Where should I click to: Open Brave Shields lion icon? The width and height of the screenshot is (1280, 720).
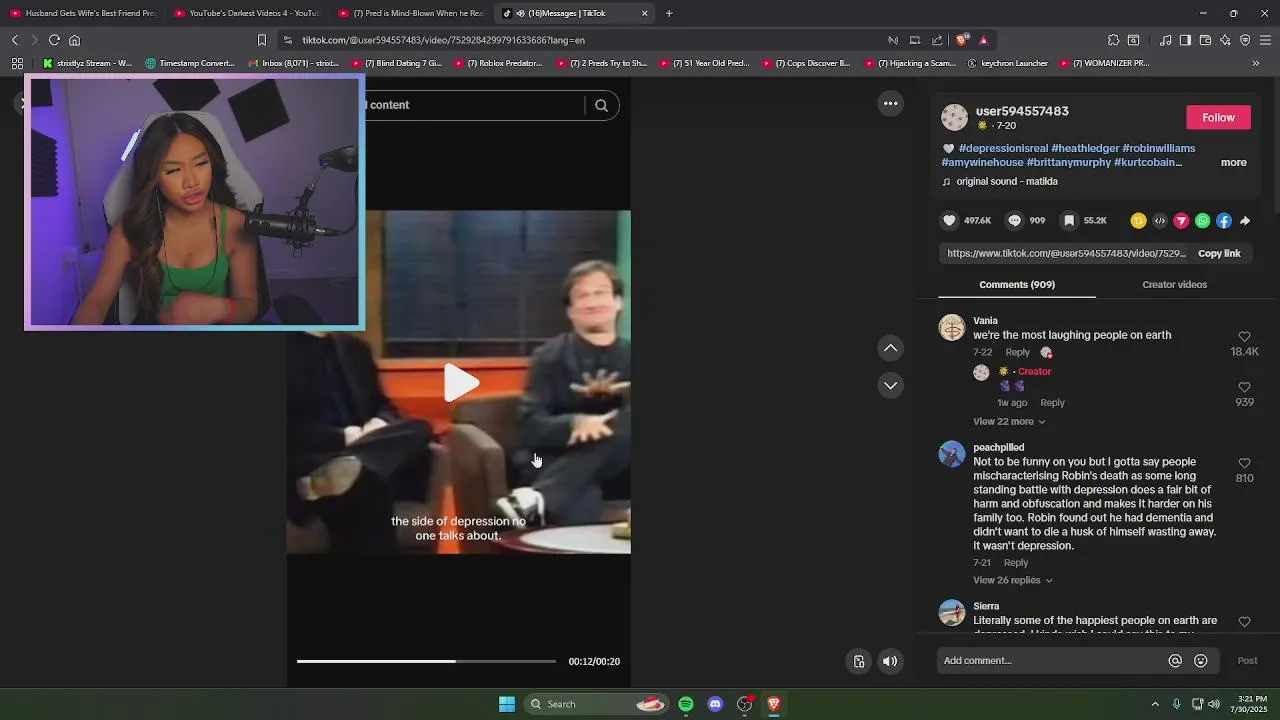962,40
